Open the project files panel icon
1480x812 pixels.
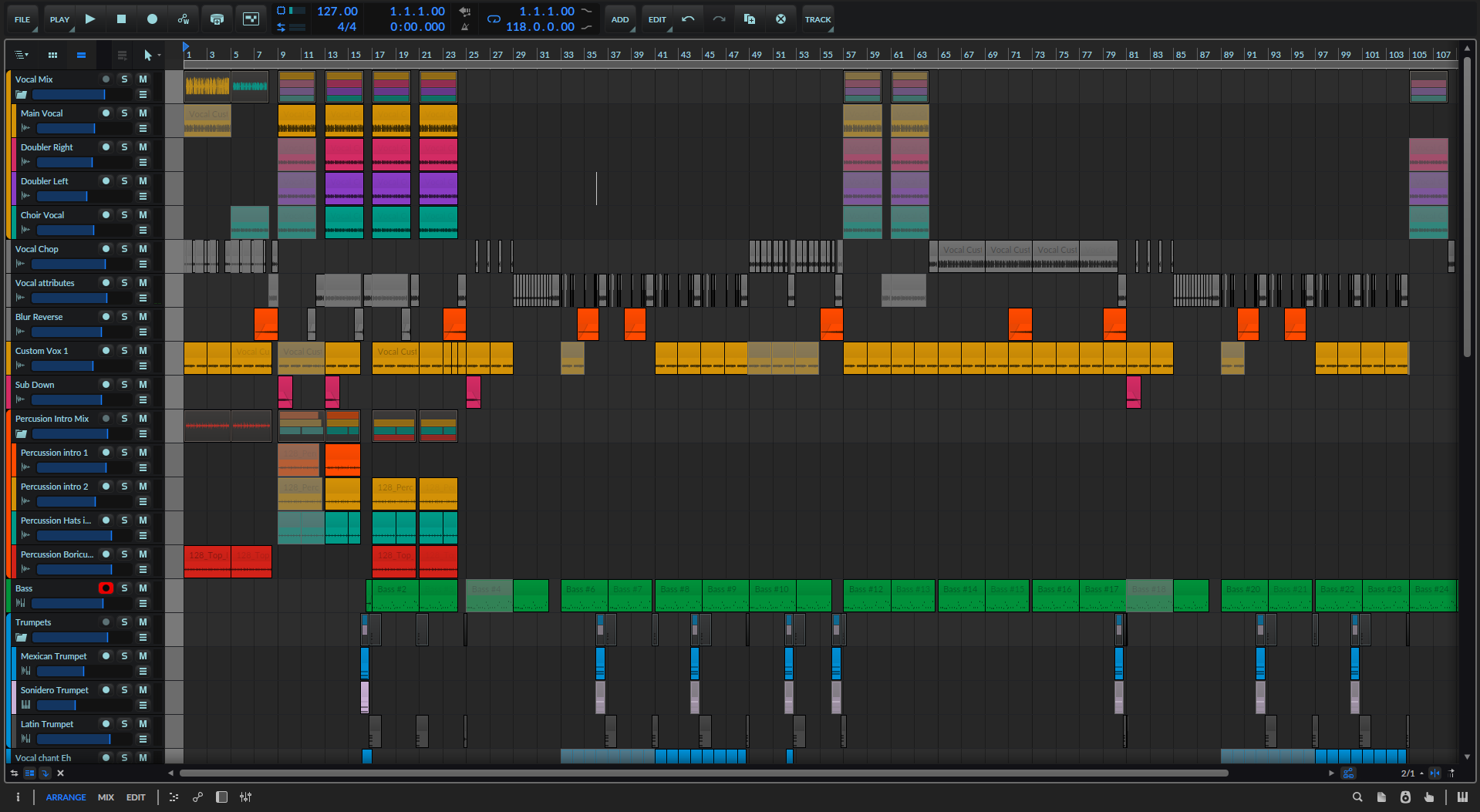click(x=1381, y=797)
